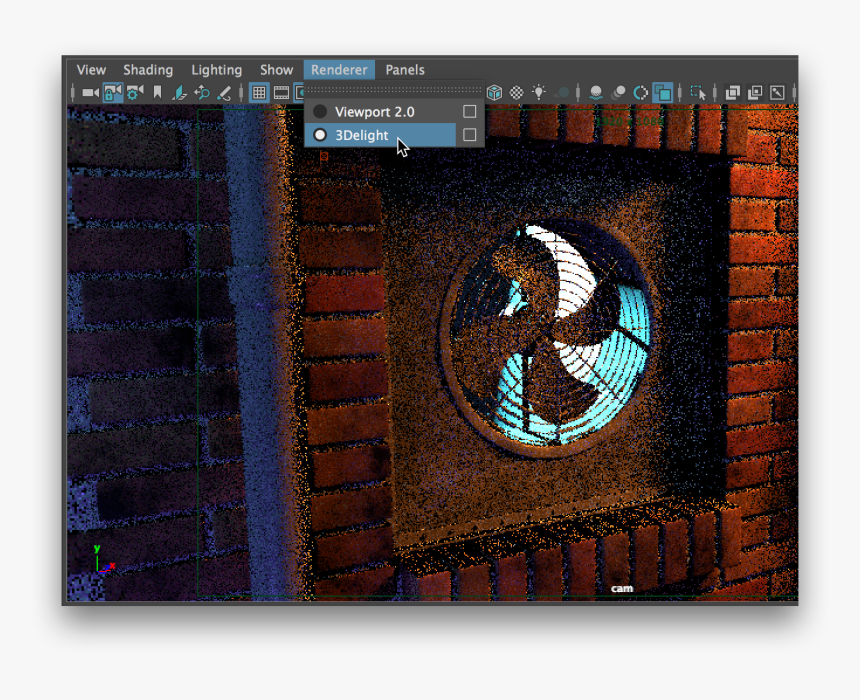This screenshot has height=700, width=860.
Task: Click the Isolate Select icon
Action: 698,93
